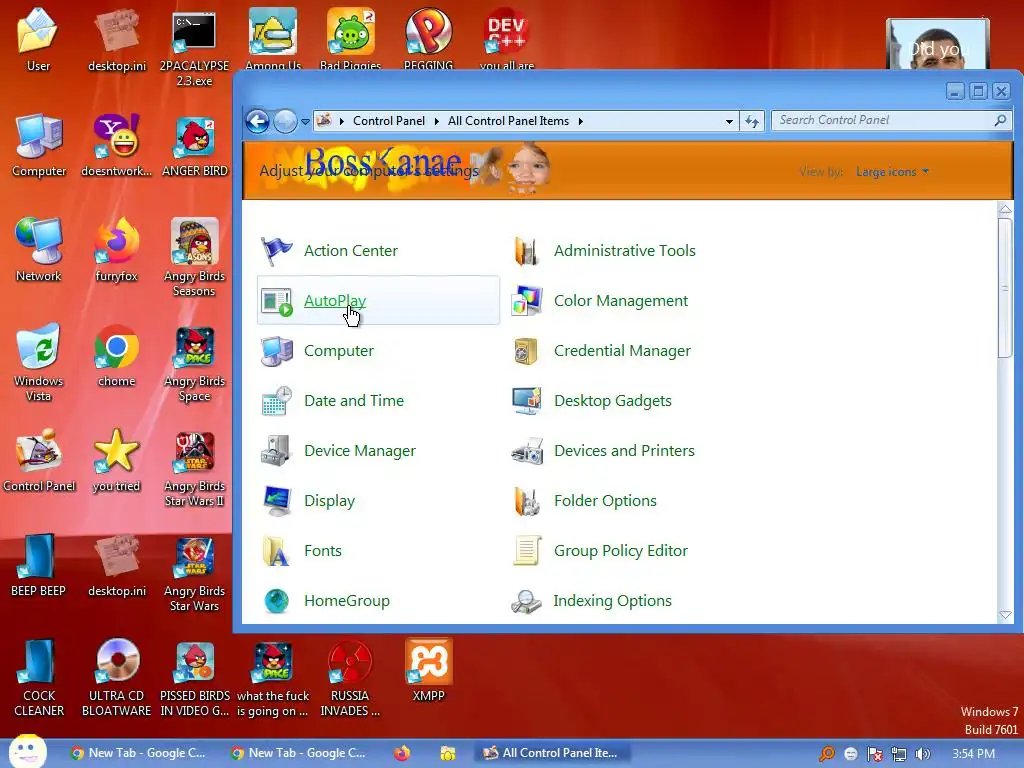This screenshot has width=1024, height=768.
Task: Click the Back navigation button
Action: (x=258, y=121)
